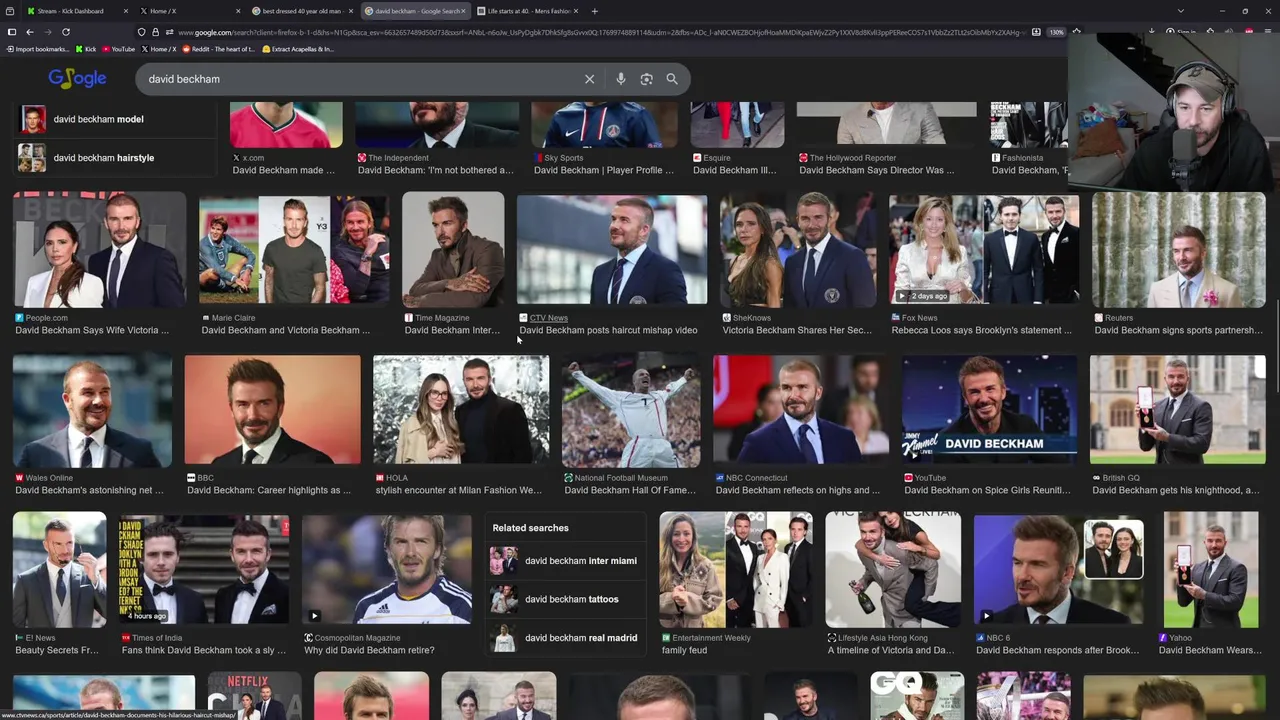
Task: Click the Google search input field
Action: pos(360,79)
